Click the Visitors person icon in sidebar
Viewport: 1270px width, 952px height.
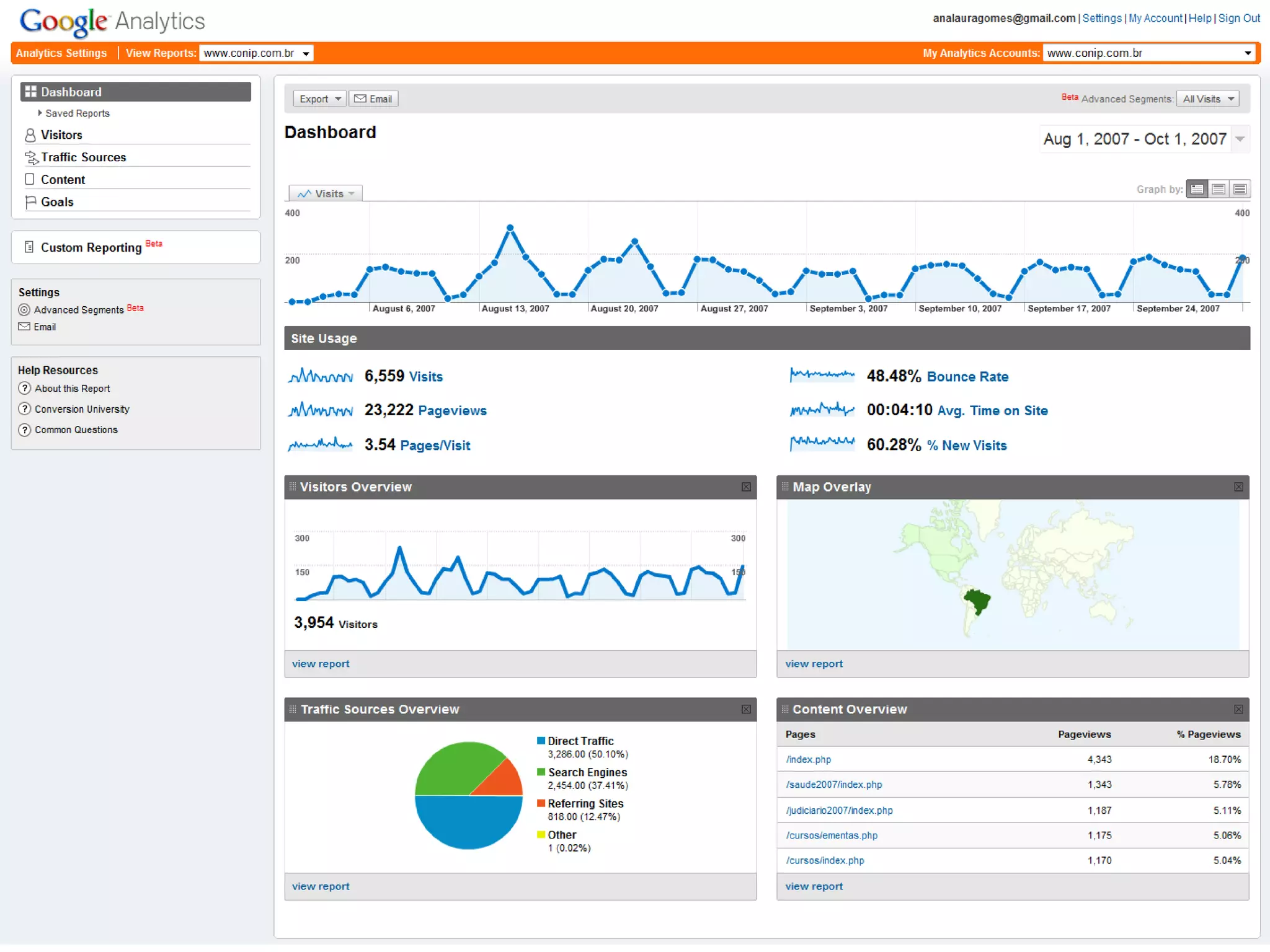coord(30,135)
